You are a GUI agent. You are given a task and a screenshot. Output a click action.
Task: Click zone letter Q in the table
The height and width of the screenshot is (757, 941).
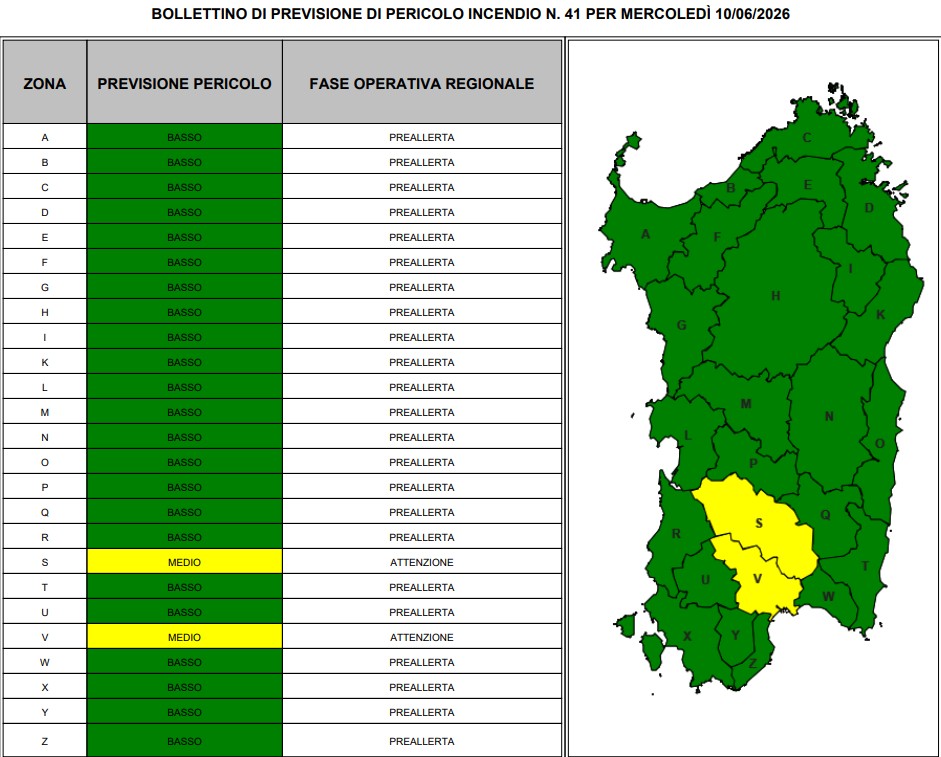[45, 513]
